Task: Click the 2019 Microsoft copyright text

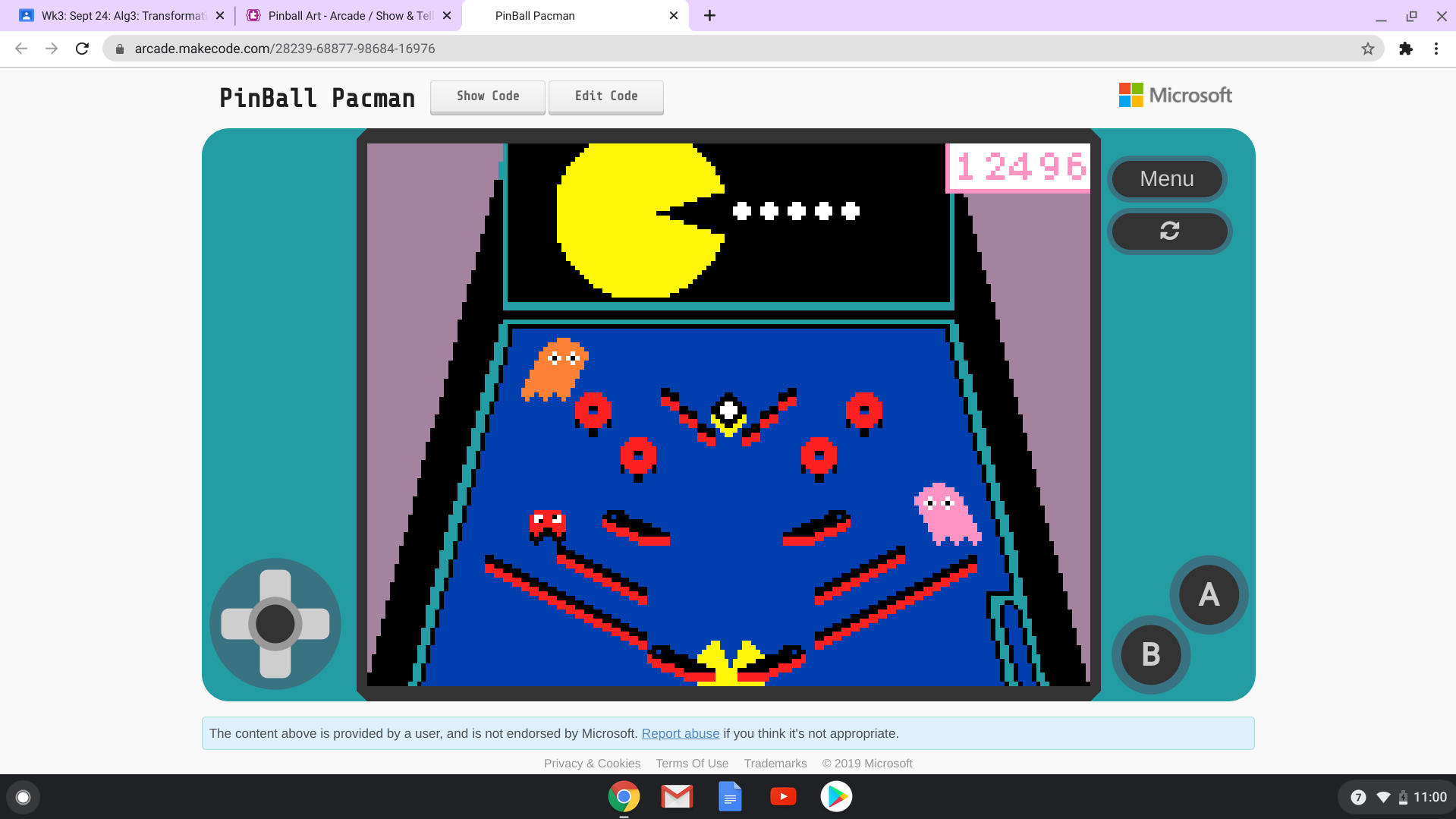Action: 867,764
